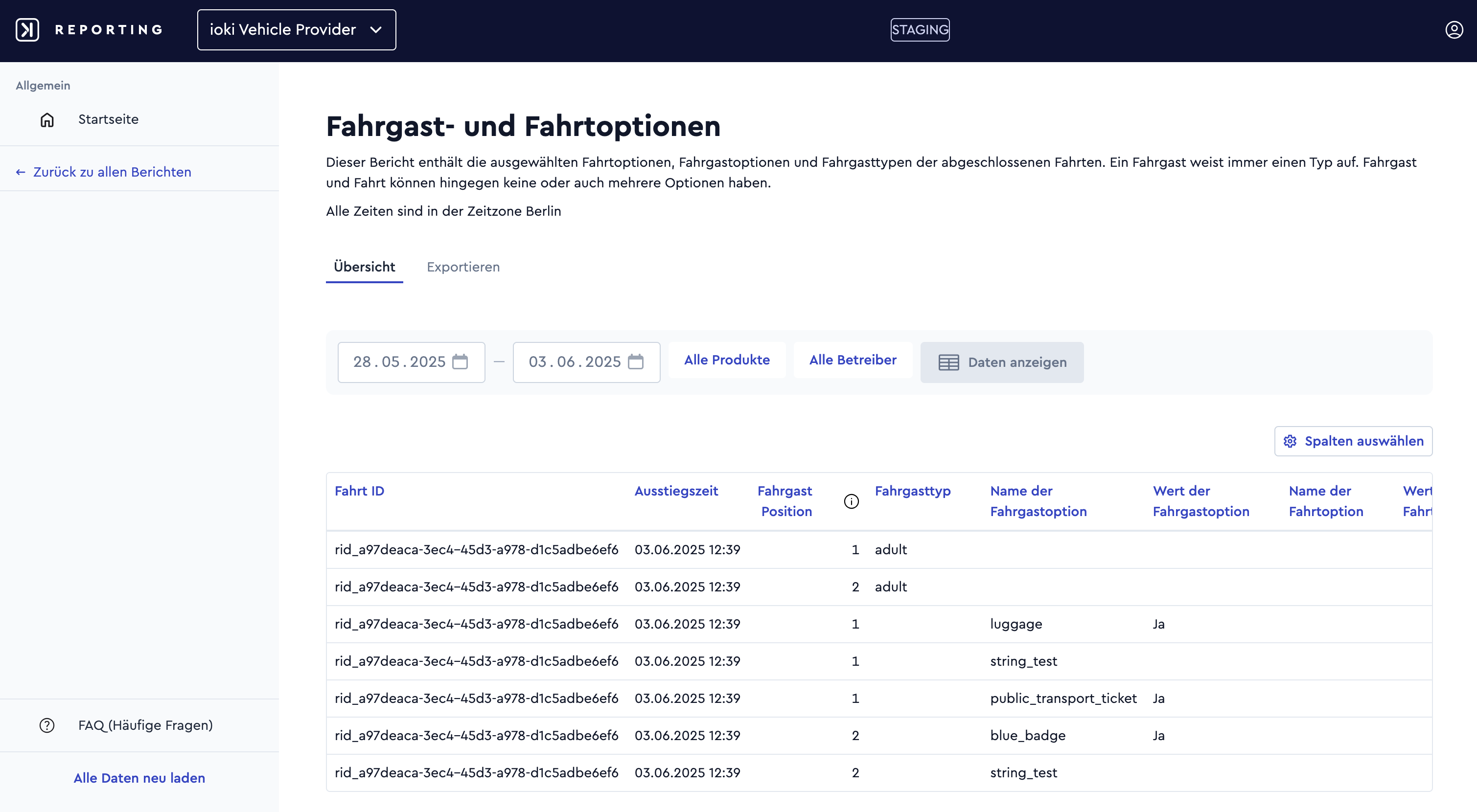This screenshot has height=812, width=1477.
Task: Click Zurück zu allen Berichten link
Action: pos(113,172)
